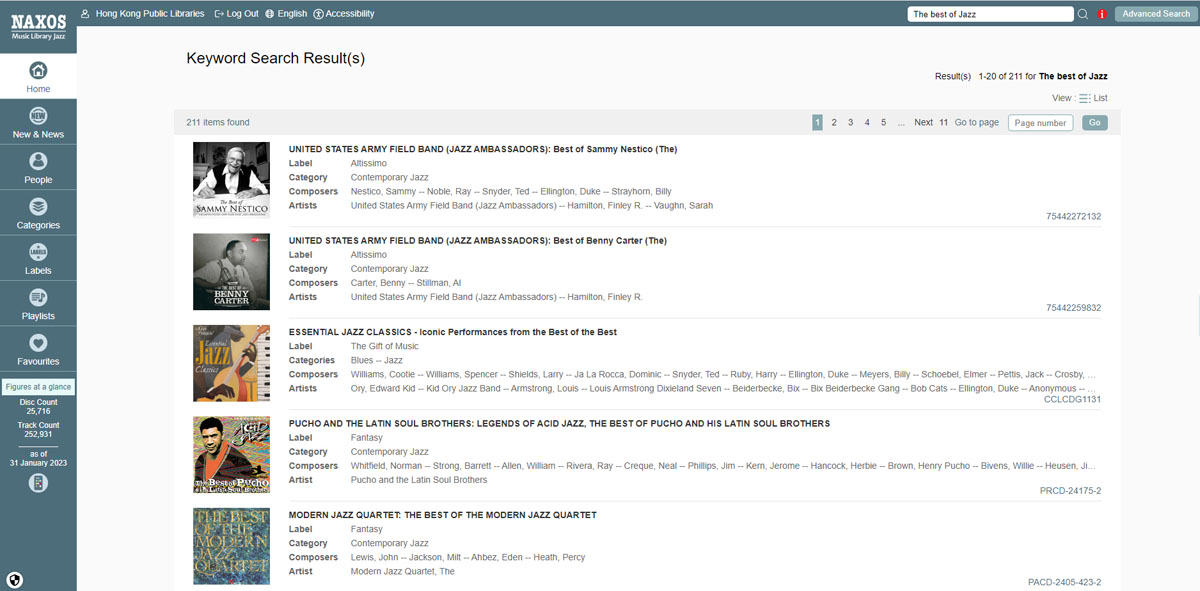This screenshot has height=591, width=1200.
Task: Click Next in pagination
Action: (923, 122)
